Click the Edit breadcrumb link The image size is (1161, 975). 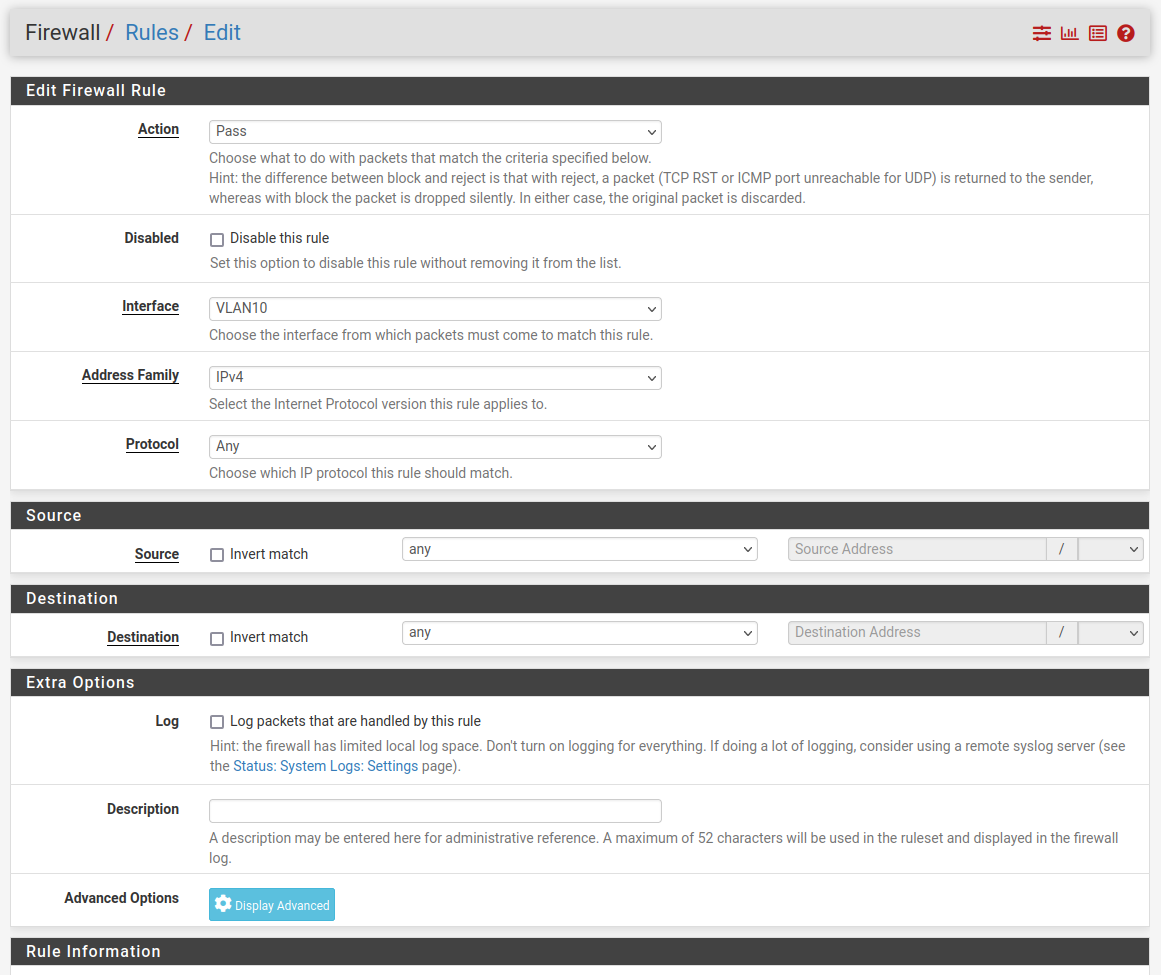tap(222, 33)
